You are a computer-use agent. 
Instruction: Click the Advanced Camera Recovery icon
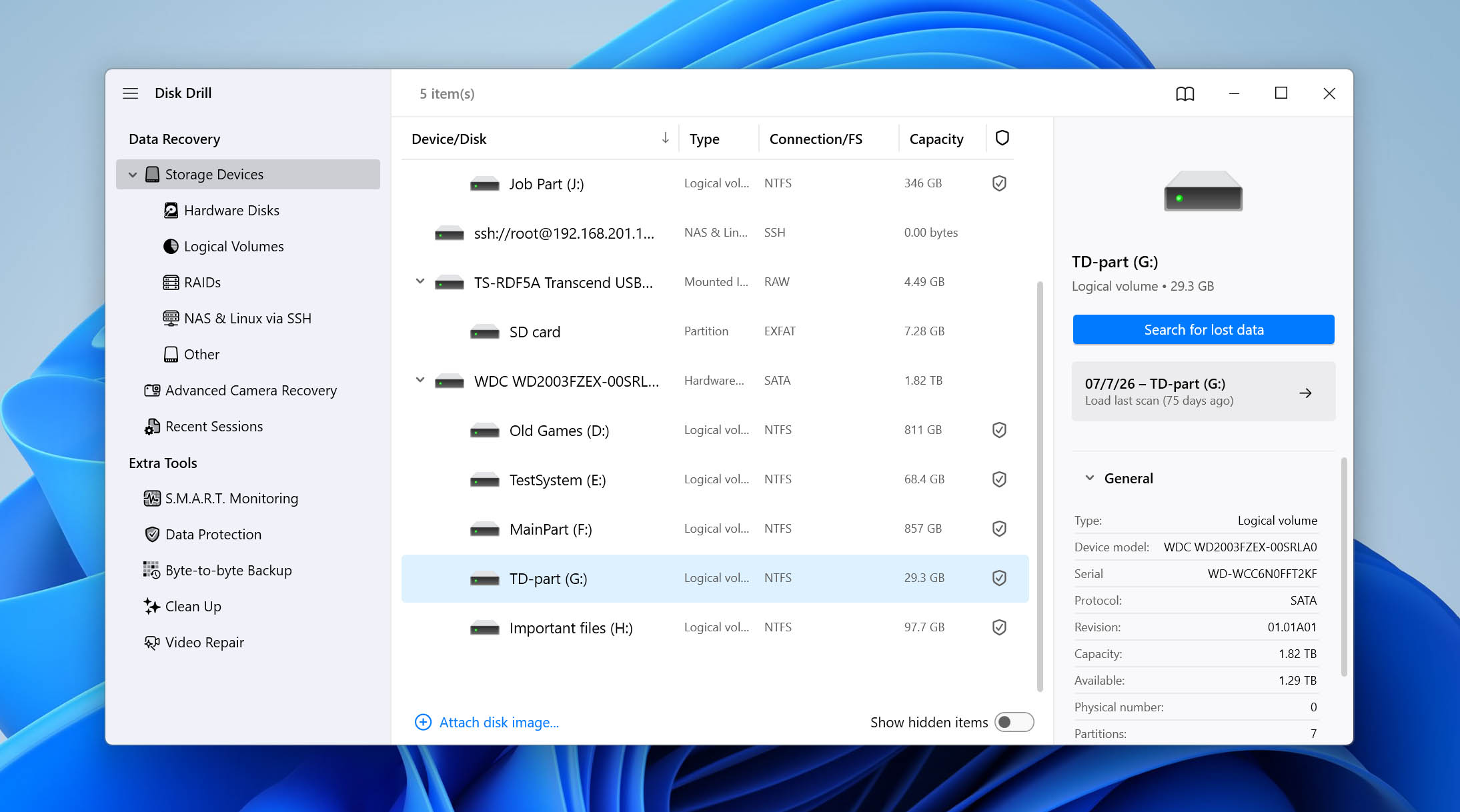tap(152, 391)
